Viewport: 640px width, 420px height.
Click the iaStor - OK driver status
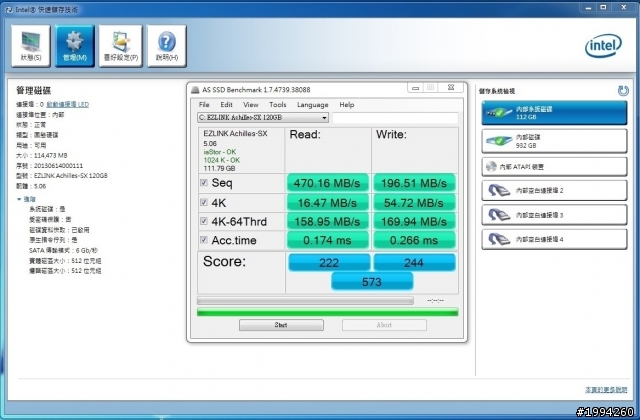coord(220,152)
